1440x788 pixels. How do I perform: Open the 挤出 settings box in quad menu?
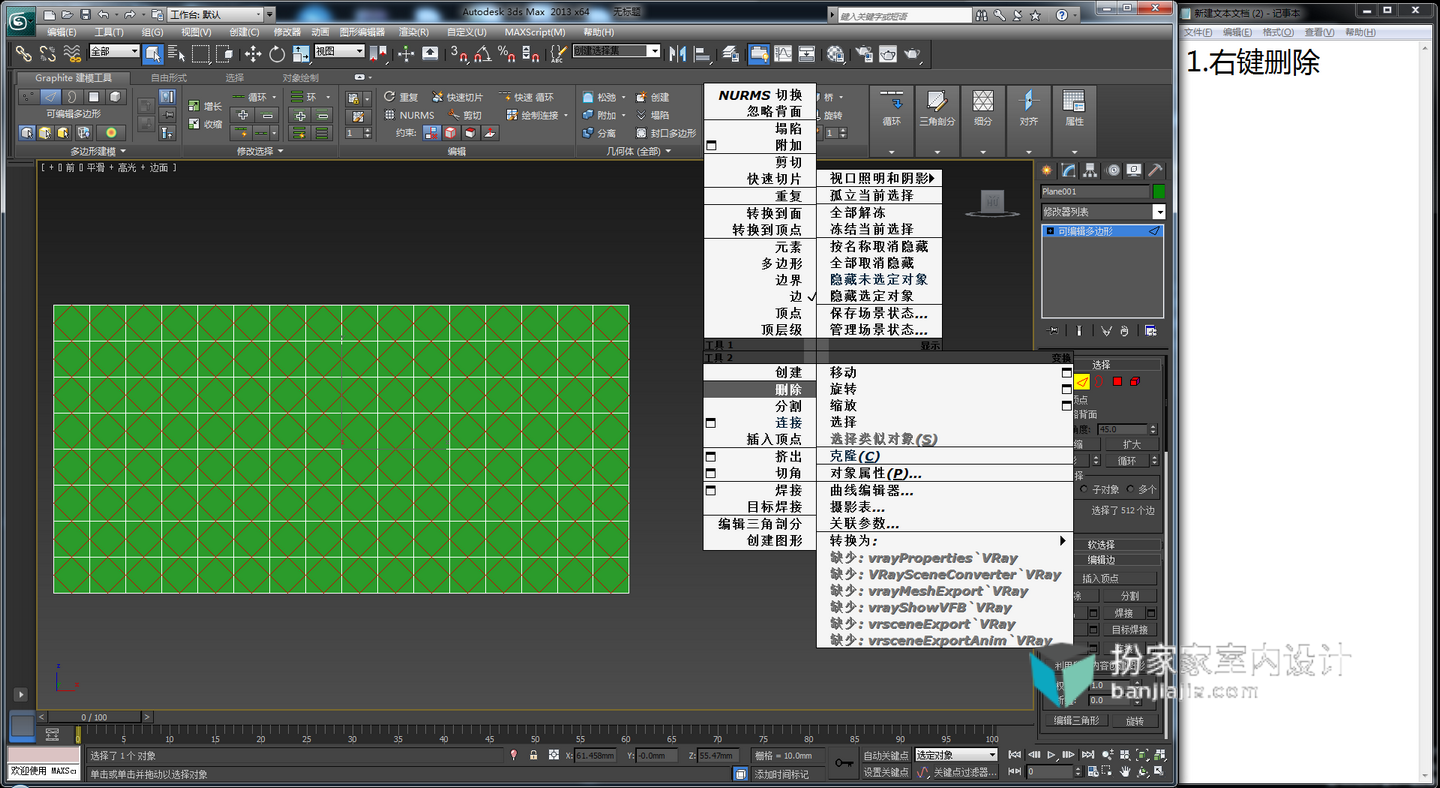[711, 456]
